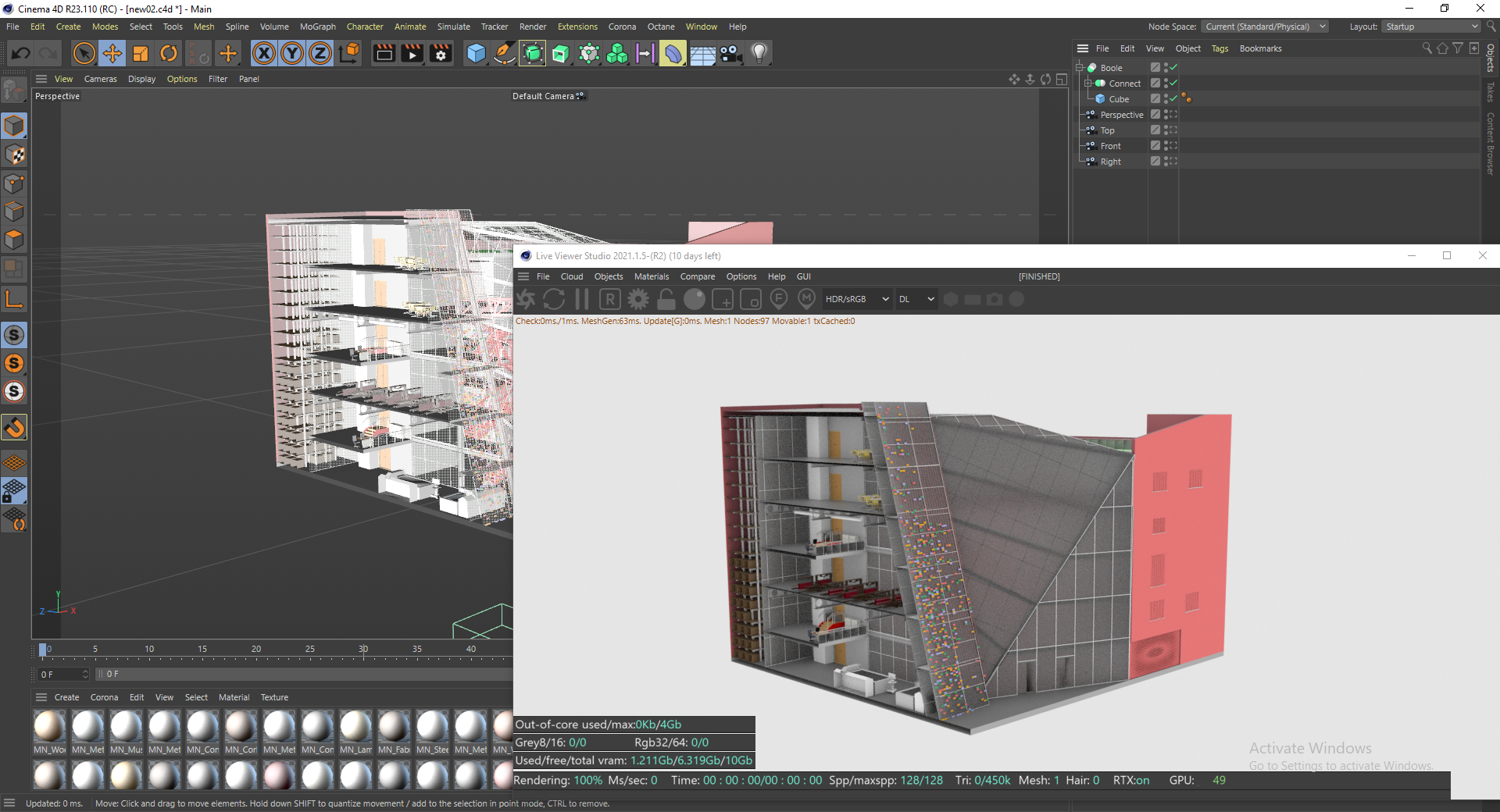Image resolution: width=1500 pixels, height=812 pixels.
Task: Open the MoGraph menu
Action: (317, 27)
